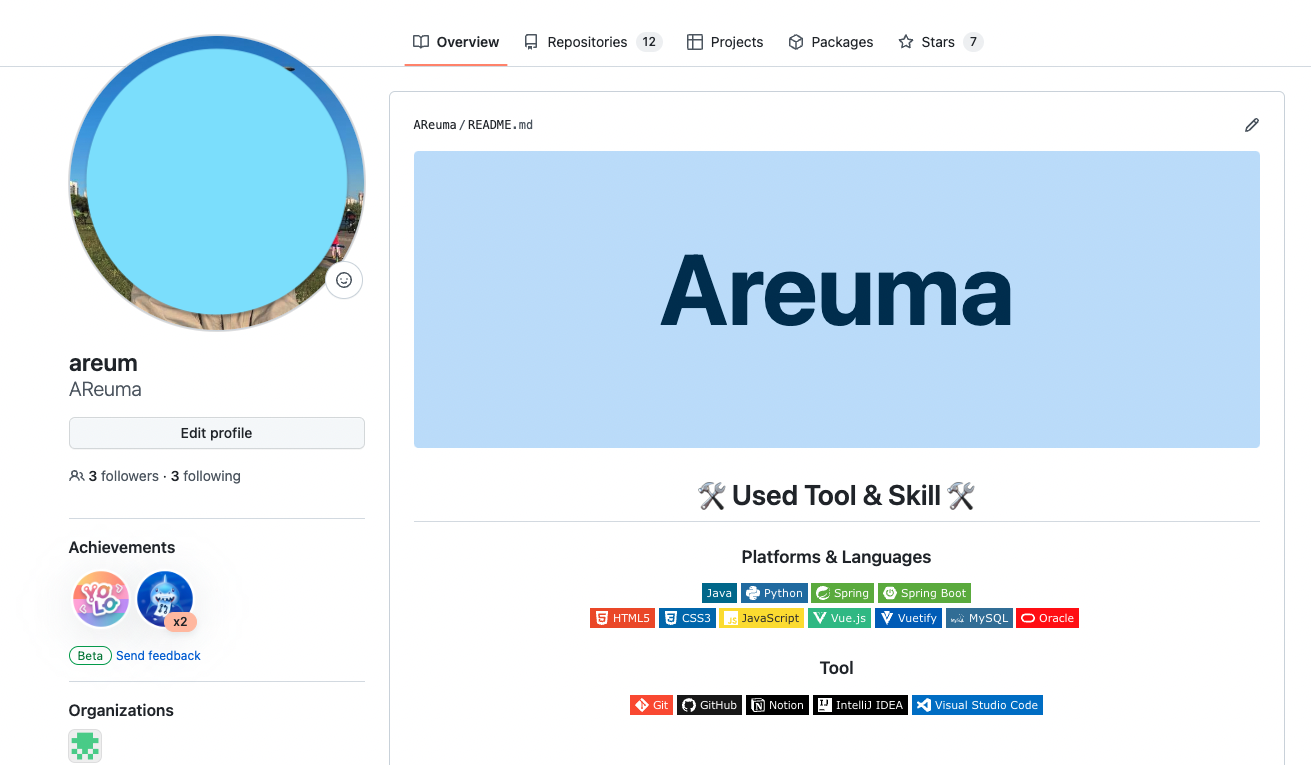Click the pencil icon to edit README.md
The image size is (1311, 765).
tap(1252, 124)
